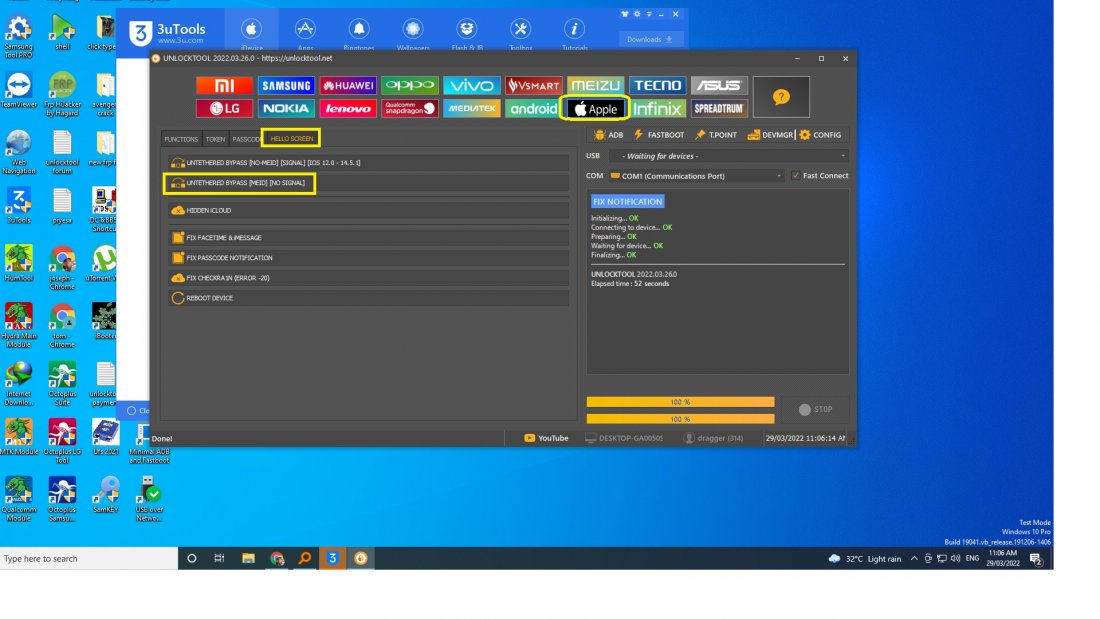This screenshot has width=1100, height=619.
Task: Open the SamKEY desktop shortcut
Action: (105, 494)
